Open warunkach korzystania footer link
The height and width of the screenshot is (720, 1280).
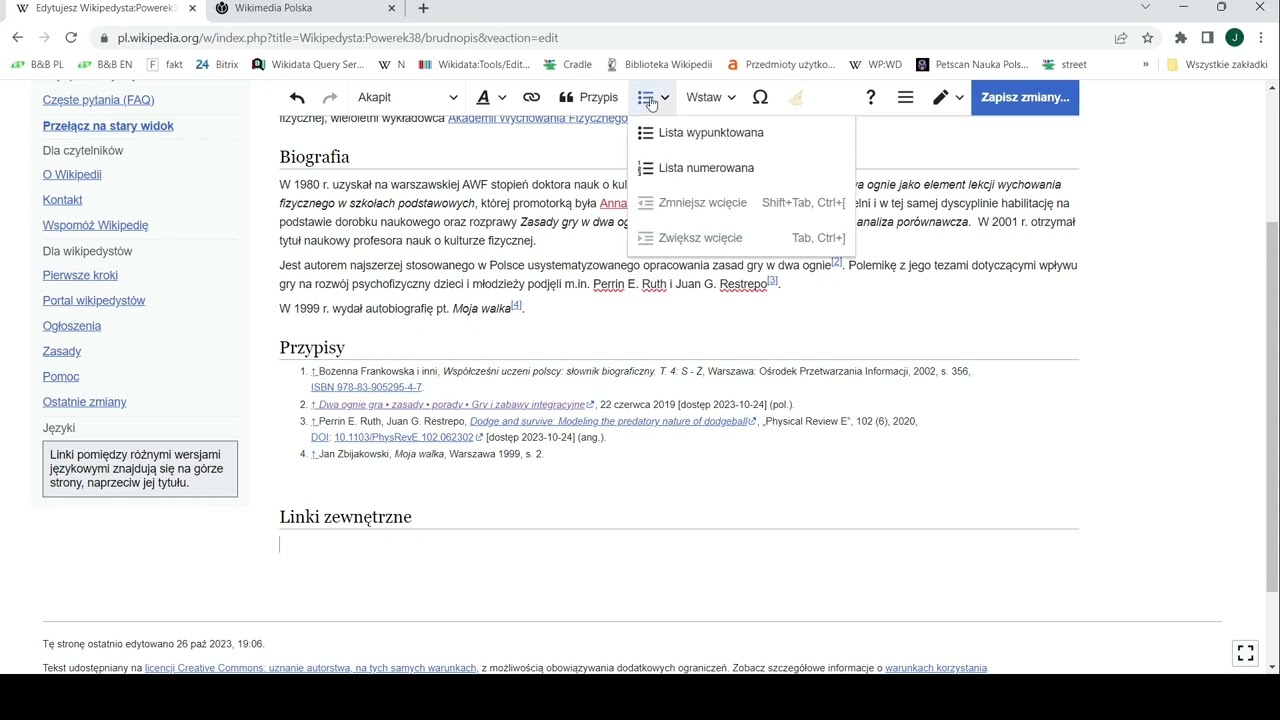[936, 668]
